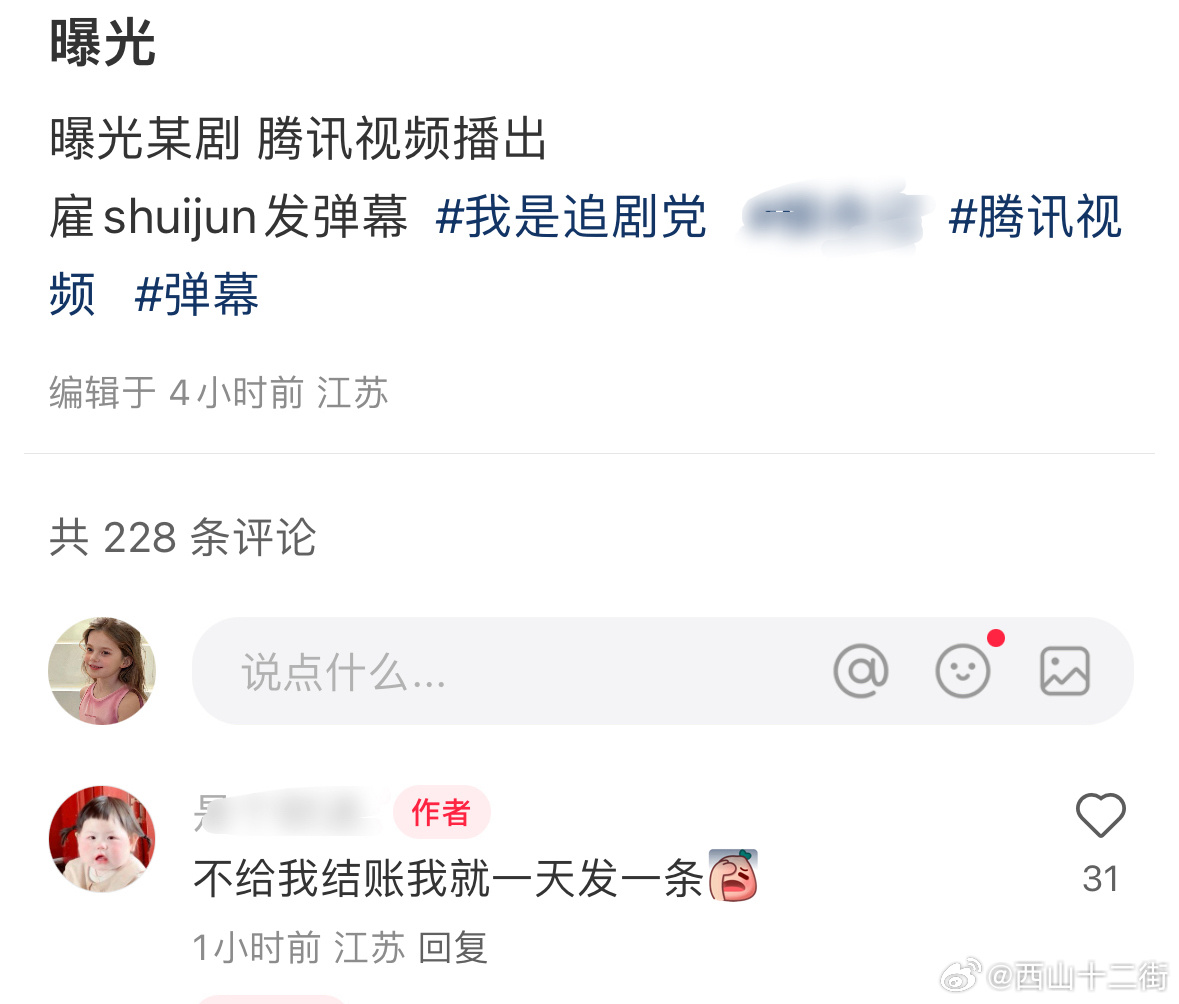
Task: Like the author's comment with heart icon
Action: click(1100, 815)
